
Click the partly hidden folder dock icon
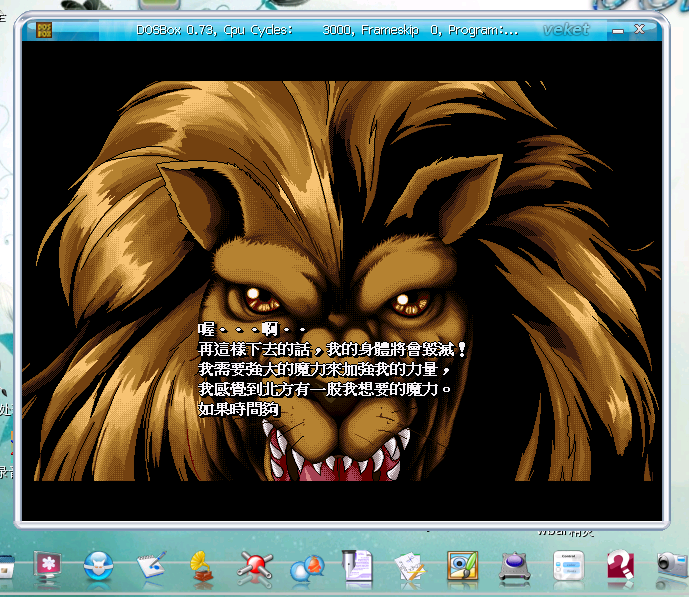(x=7, y=566)
